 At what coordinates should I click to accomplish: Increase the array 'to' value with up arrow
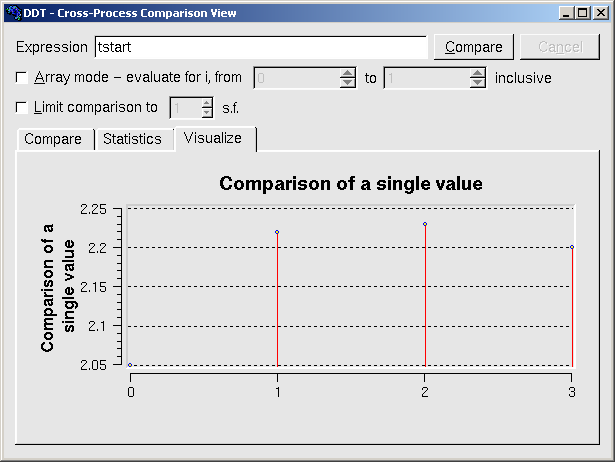(477, 73)
